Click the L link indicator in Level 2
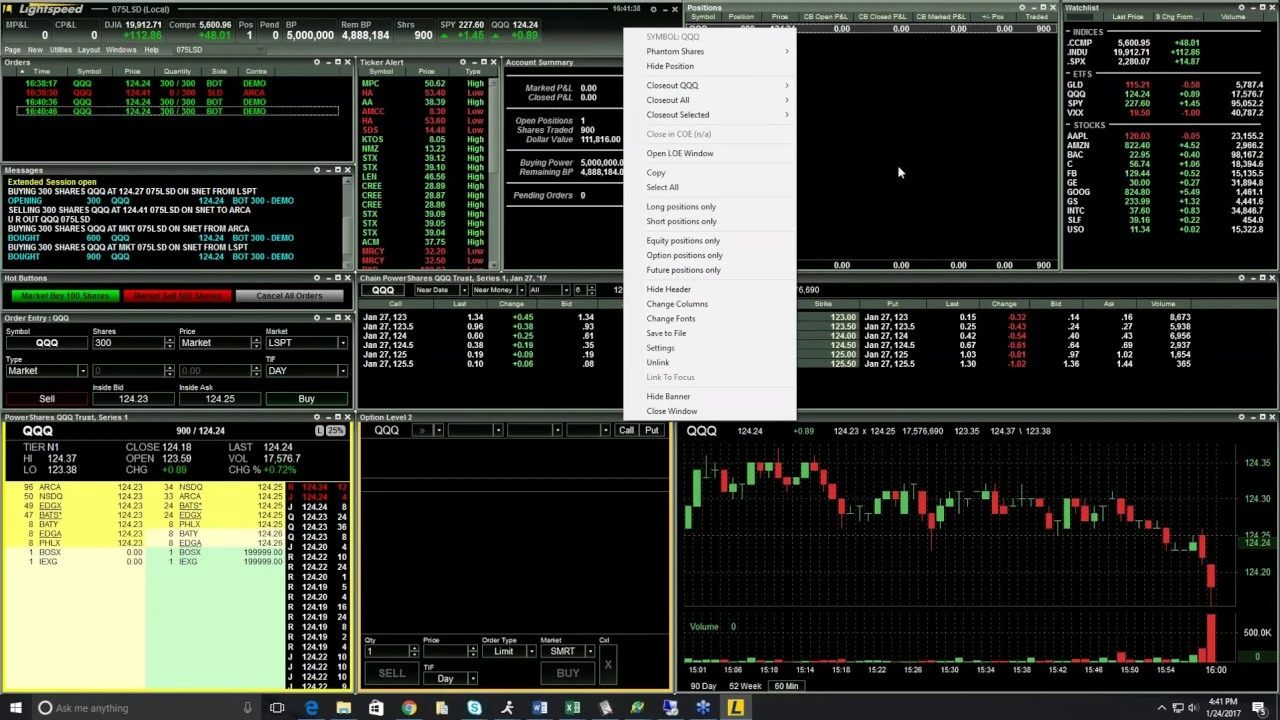 point(319,431)
